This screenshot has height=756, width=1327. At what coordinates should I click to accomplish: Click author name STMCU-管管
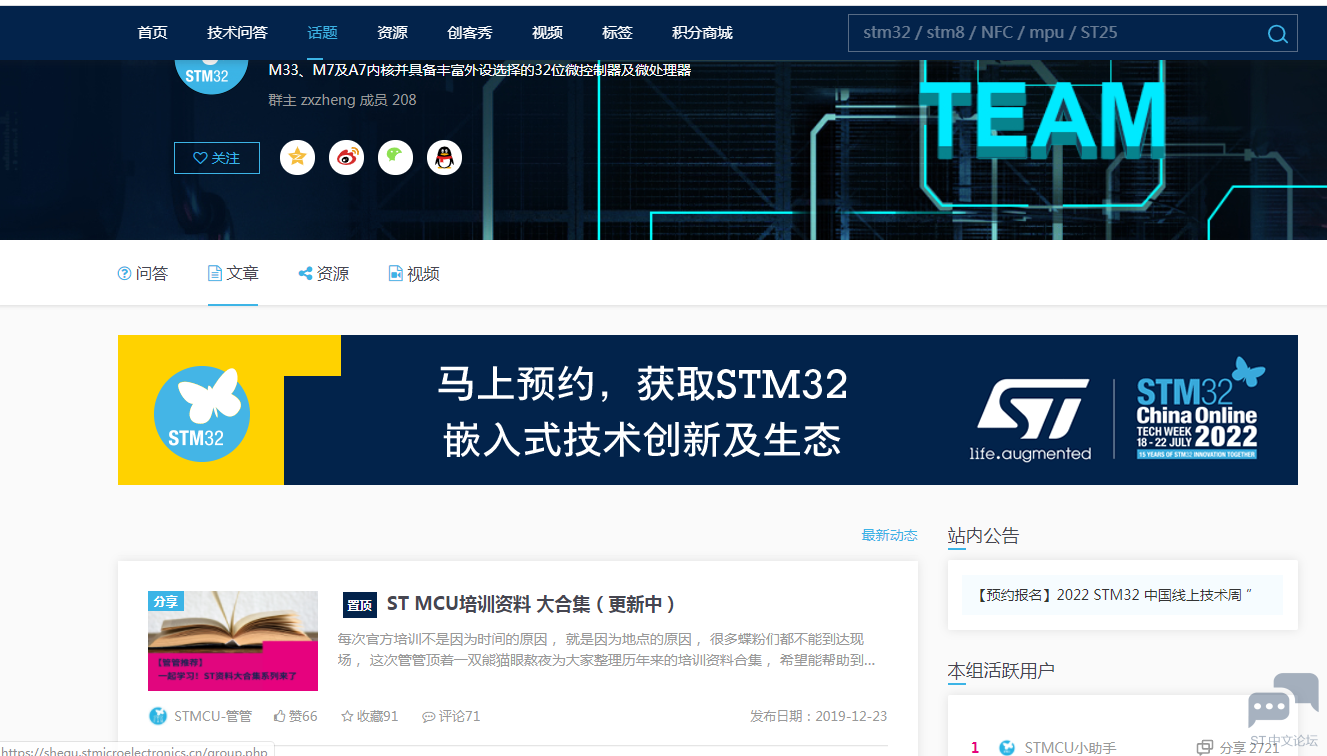(x=213, y=716)
